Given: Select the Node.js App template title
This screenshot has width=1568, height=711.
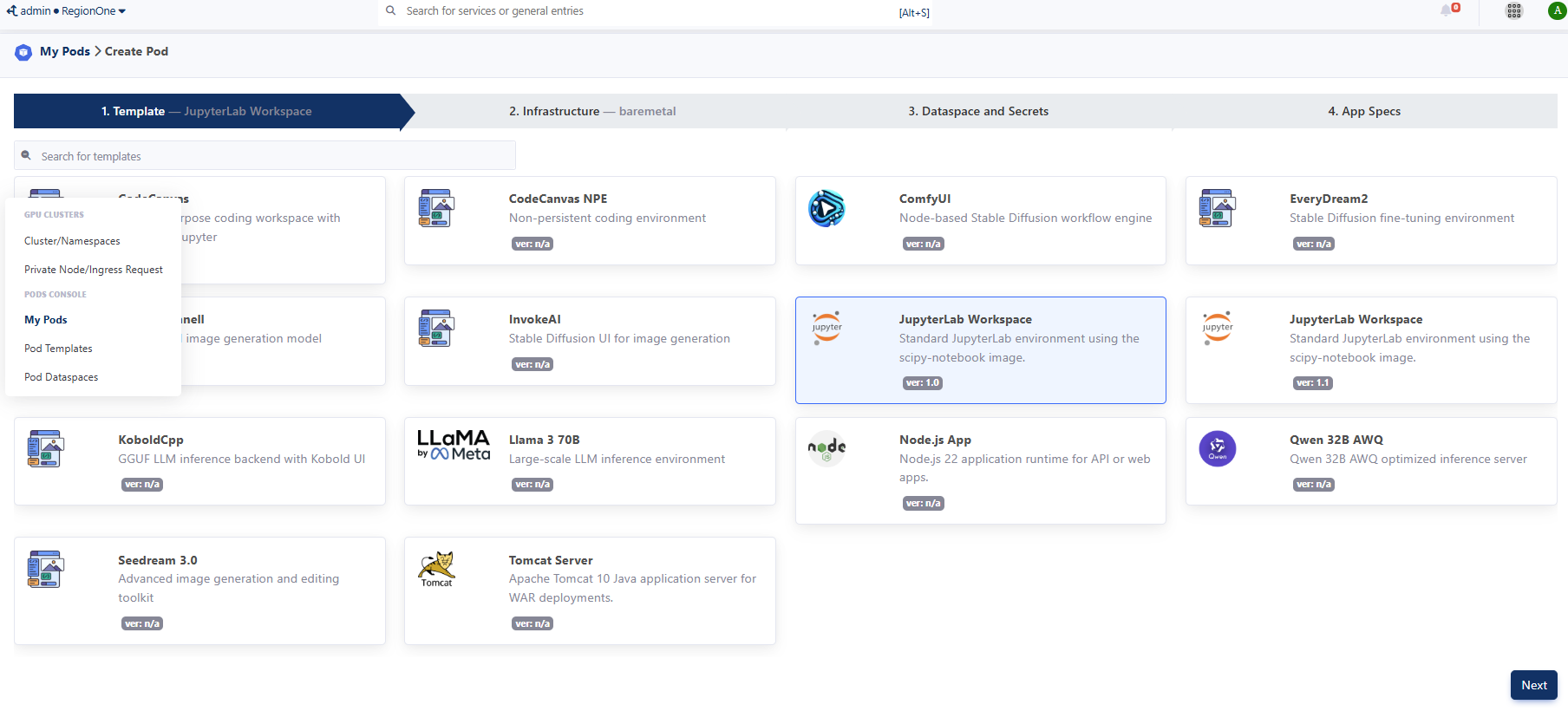Looking at the screenshot, I should pos(935,440).
